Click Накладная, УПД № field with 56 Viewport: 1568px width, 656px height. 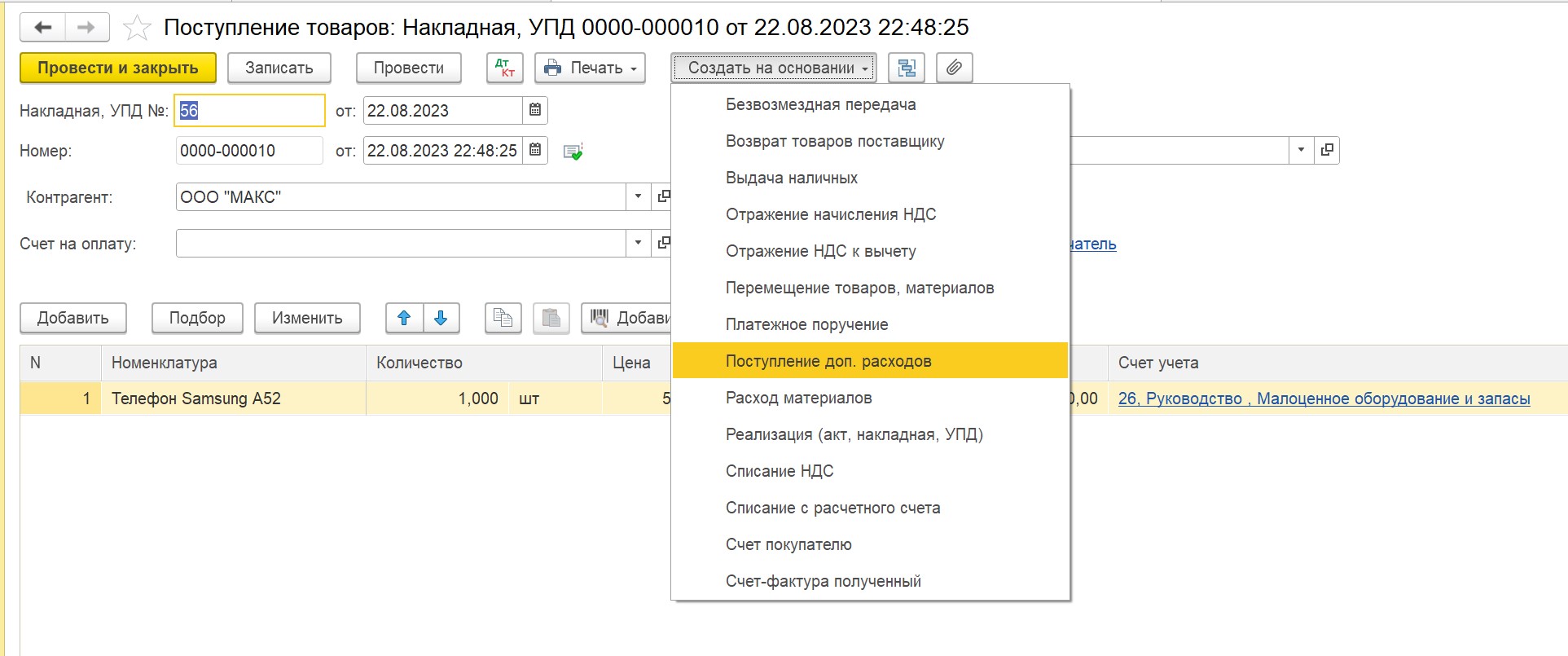click(249, 111)
